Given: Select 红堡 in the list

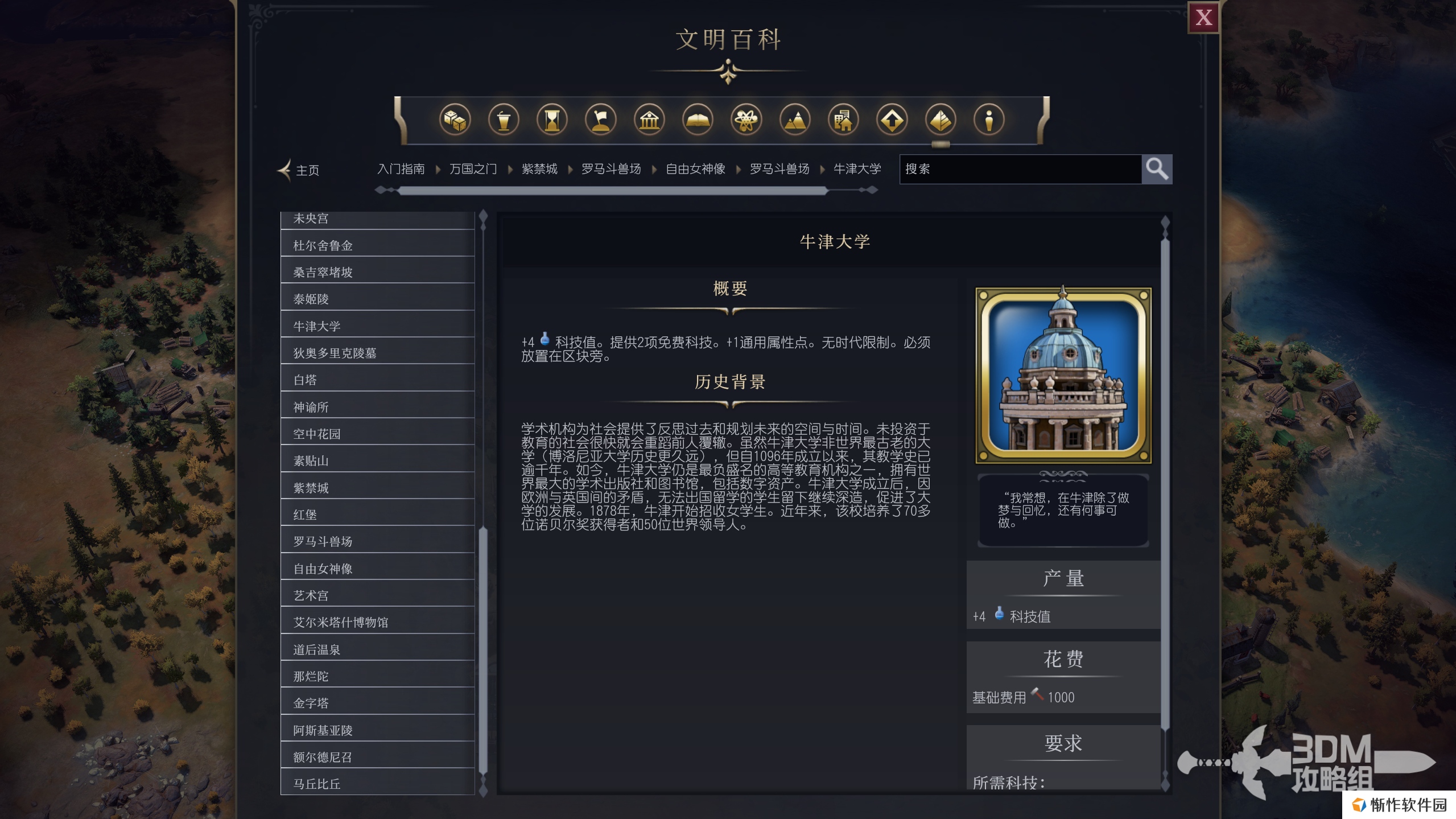Looking at the screenshot, I should coord(377,513).
